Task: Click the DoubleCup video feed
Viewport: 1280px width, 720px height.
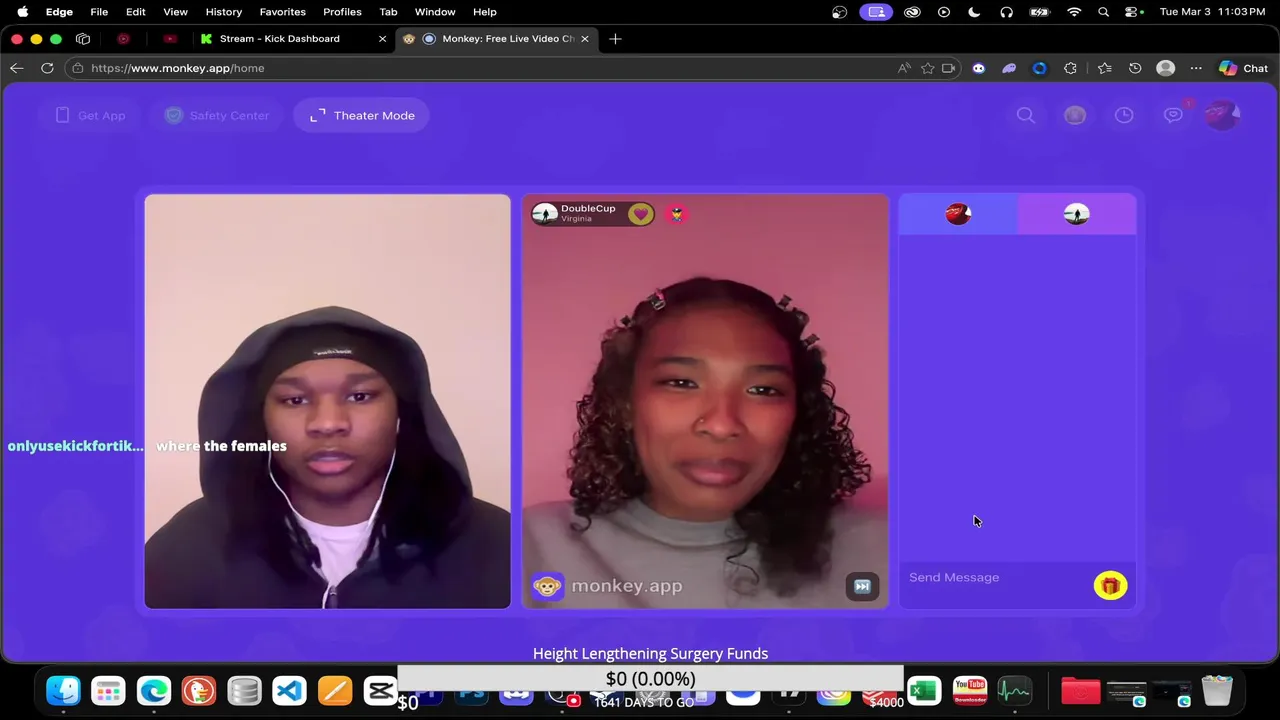Action: point(705,401)
